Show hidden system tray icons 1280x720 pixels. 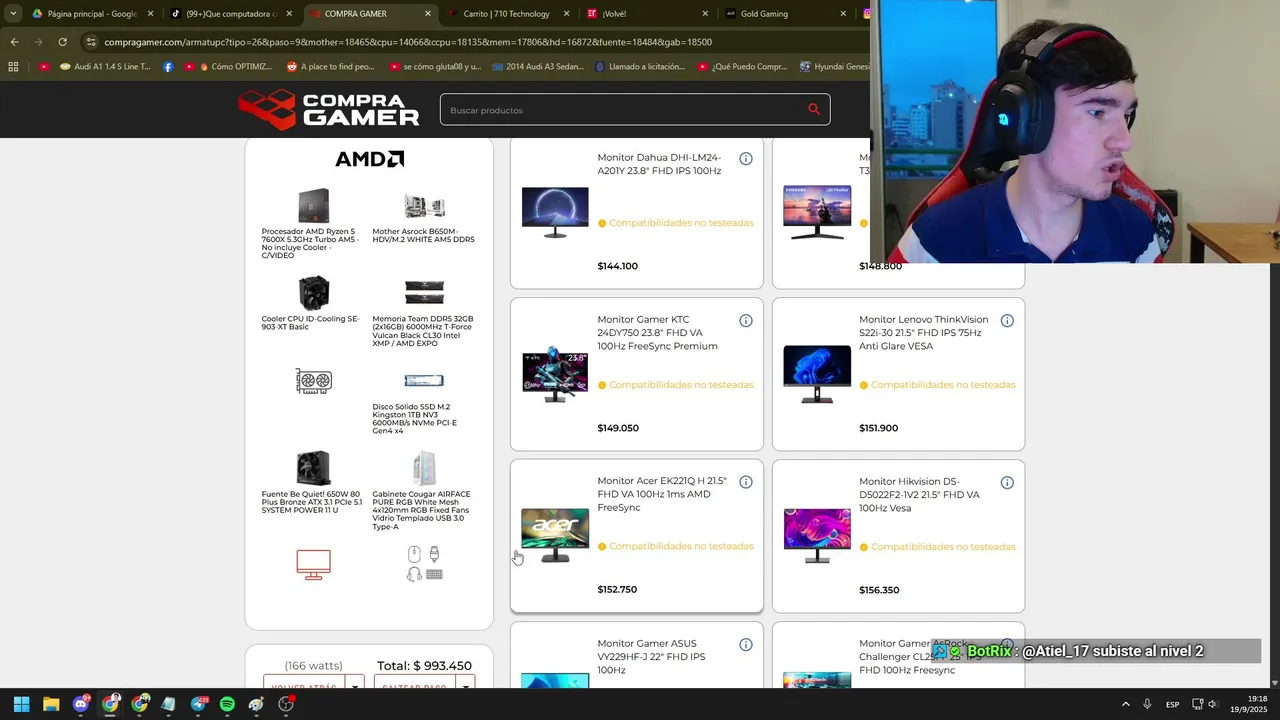(1125, 704)
